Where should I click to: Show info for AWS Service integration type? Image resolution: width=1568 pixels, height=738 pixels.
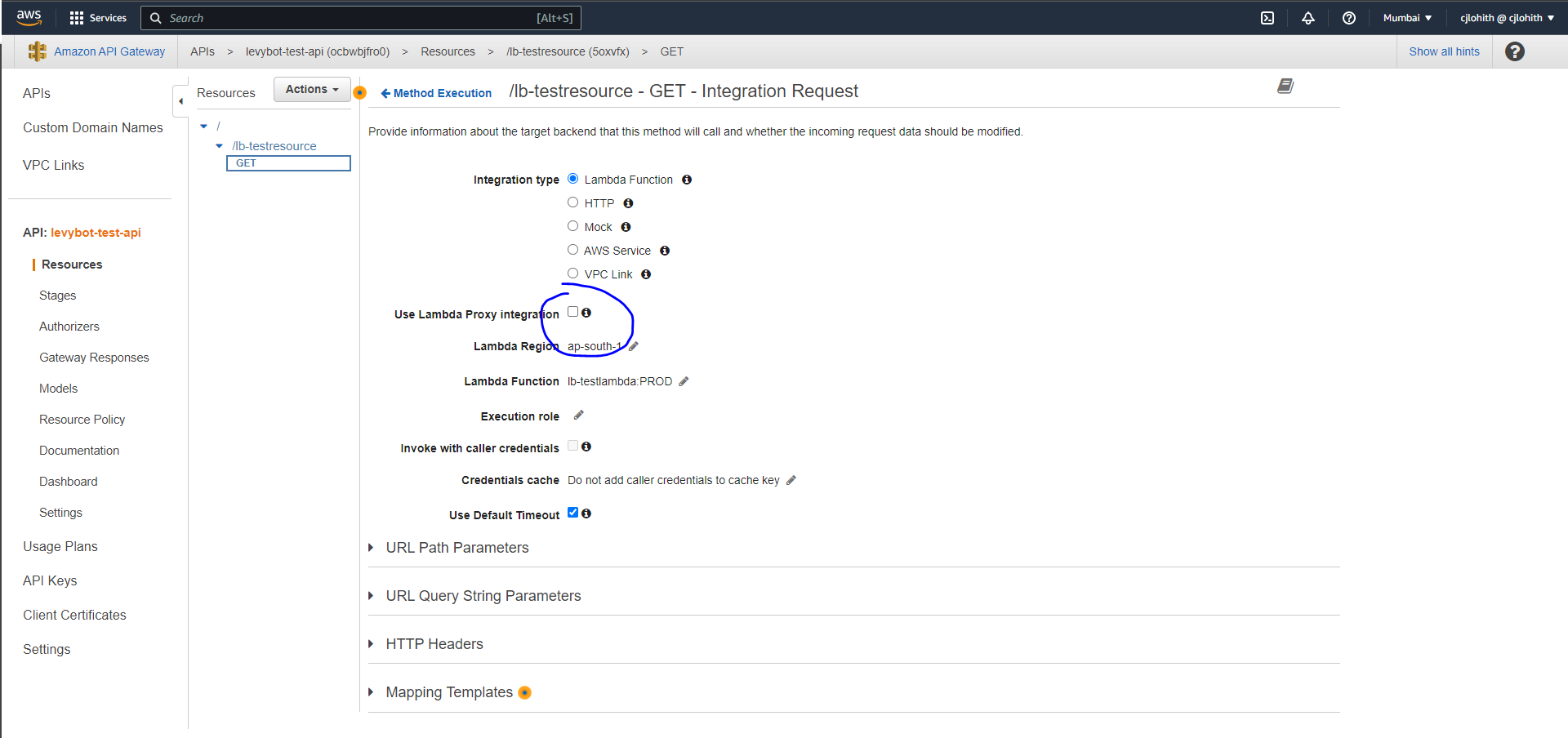665,251
